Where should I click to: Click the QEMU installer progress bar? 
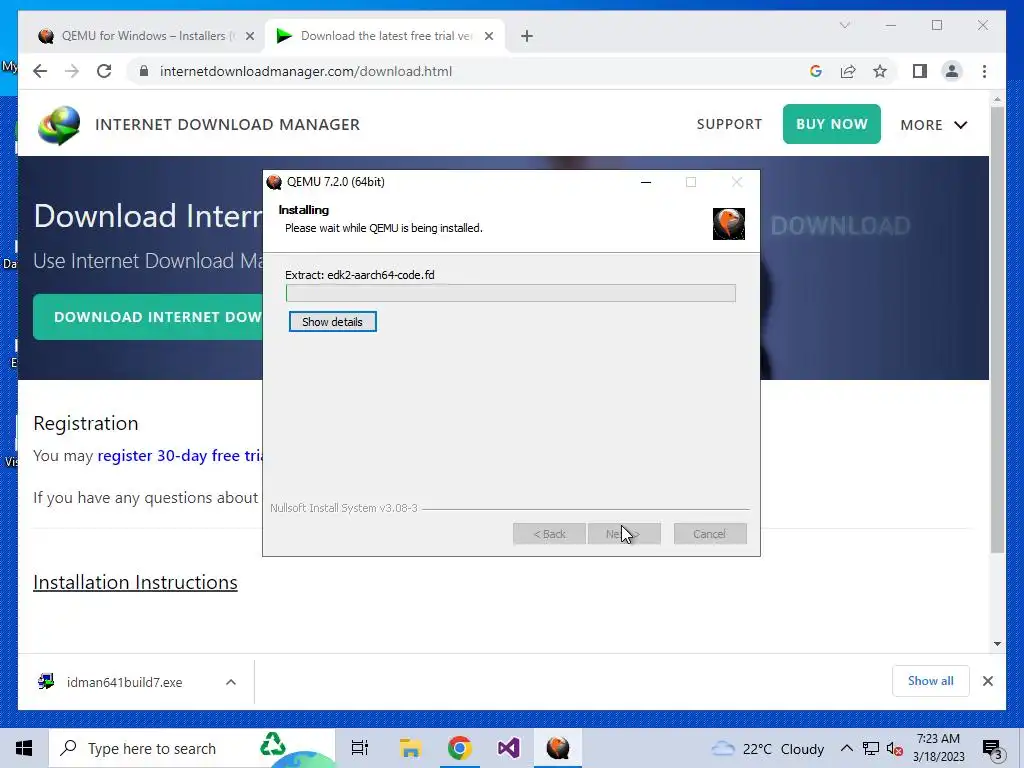[511, 293]
